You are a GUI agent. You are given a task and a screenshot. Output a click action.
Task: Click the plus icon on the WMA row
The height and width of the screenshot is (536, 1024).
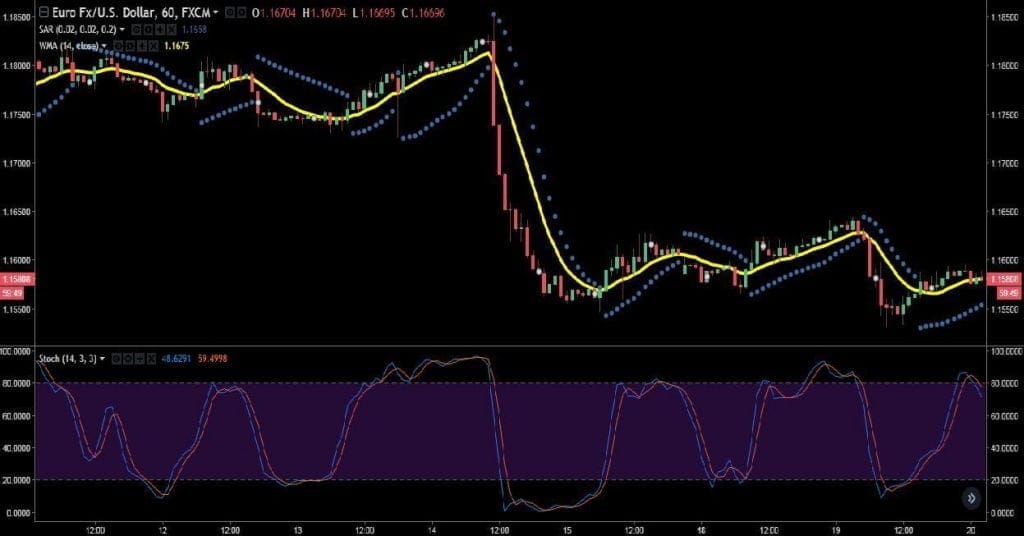(141, 46)
